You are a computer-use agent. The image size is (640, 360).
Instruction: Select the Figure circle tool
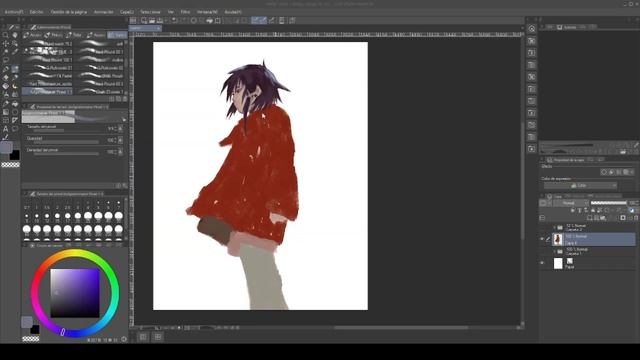[15, 112]
